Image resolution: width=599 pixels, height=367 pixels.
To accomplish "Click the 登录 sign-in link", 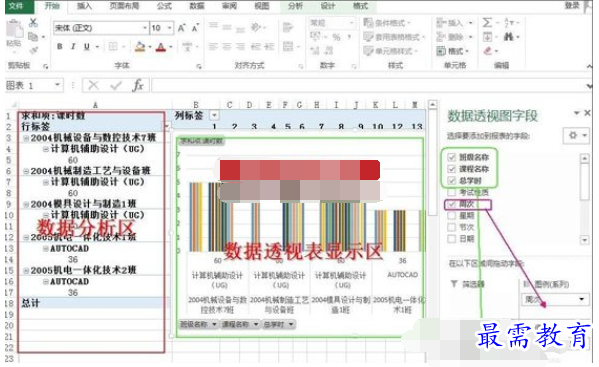I will [x=572, y=5].
